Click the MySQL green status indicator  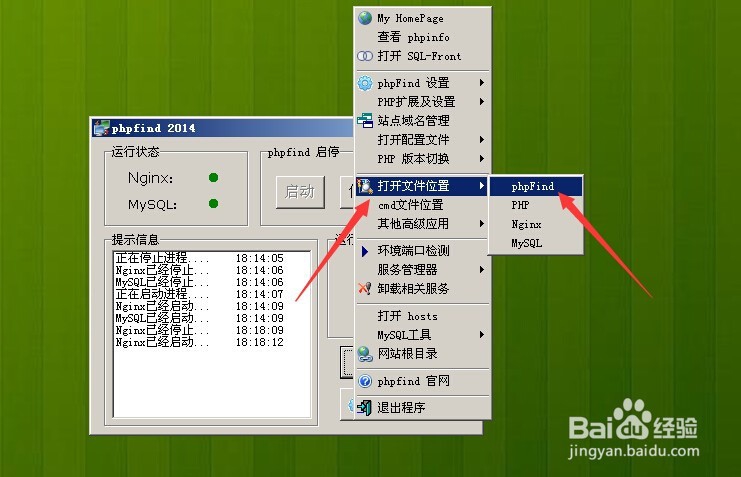click(x=213, y=203)
